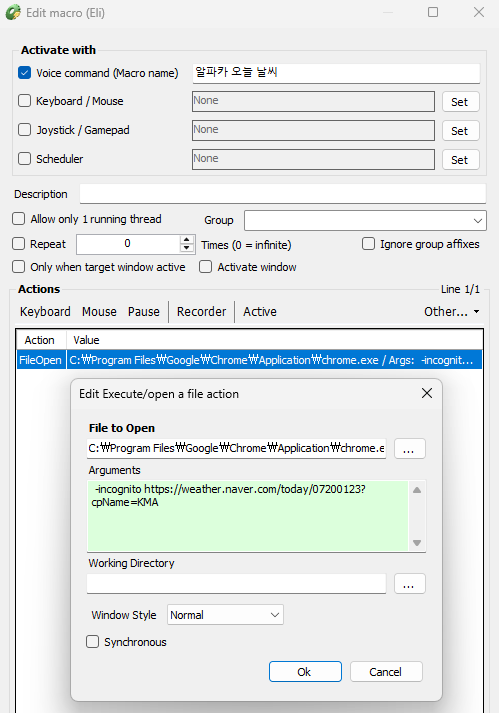
Task: Click the Working Directory field
Action: [x=237, y=584]
